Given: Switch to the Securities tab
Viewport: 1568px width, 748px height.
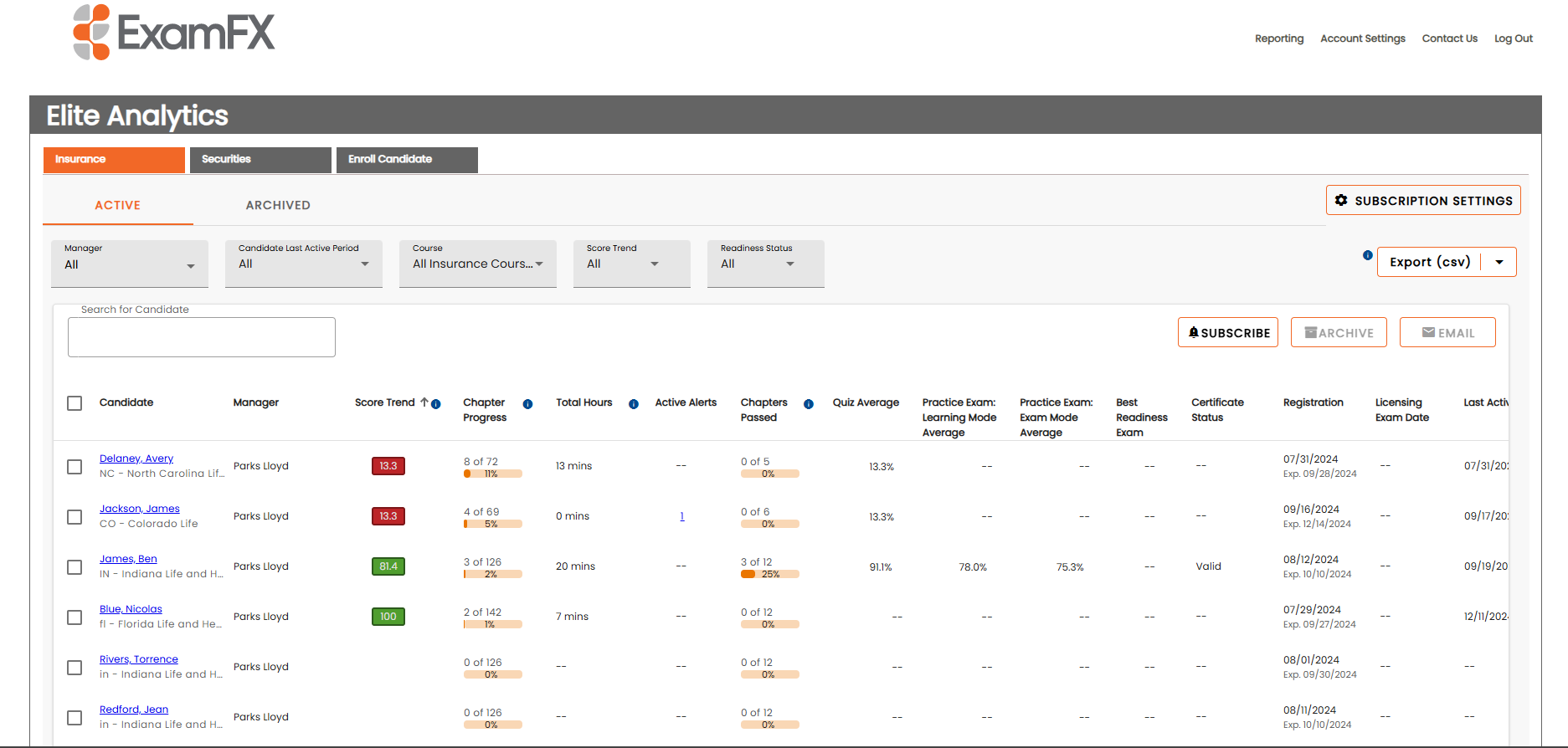Looking at the screenshot, I should 260,160.
